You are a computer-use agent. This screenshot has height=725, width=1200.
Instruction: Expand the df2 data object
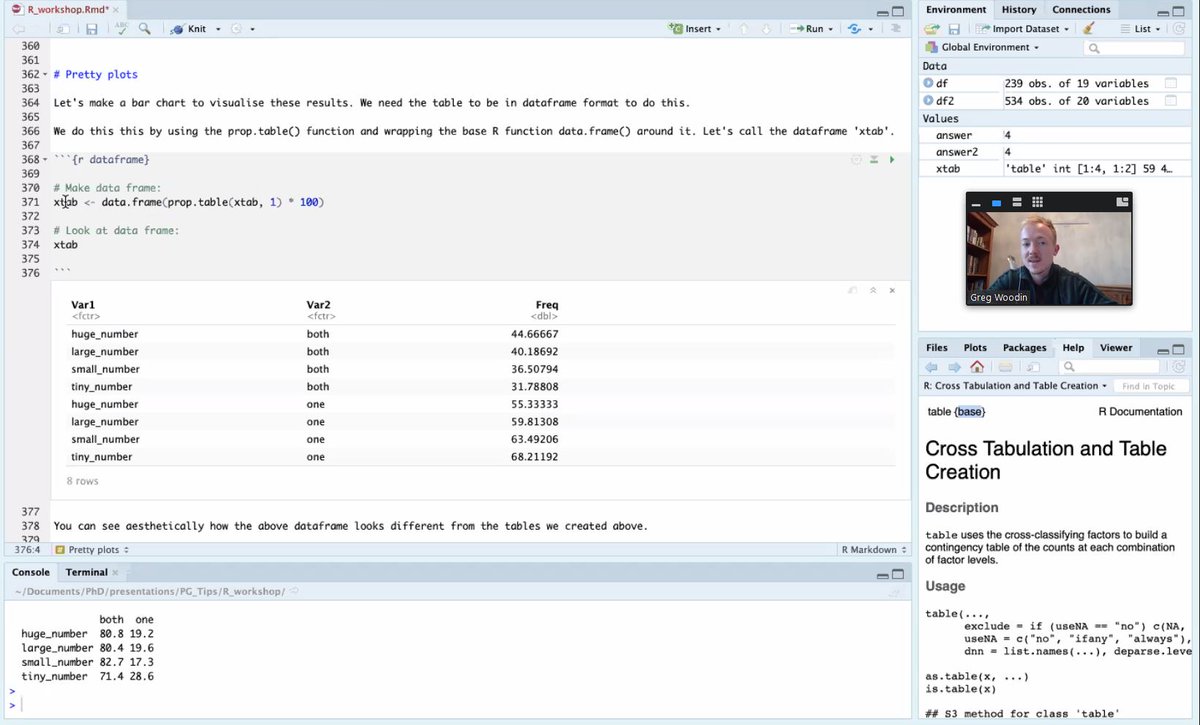point(928,101)
